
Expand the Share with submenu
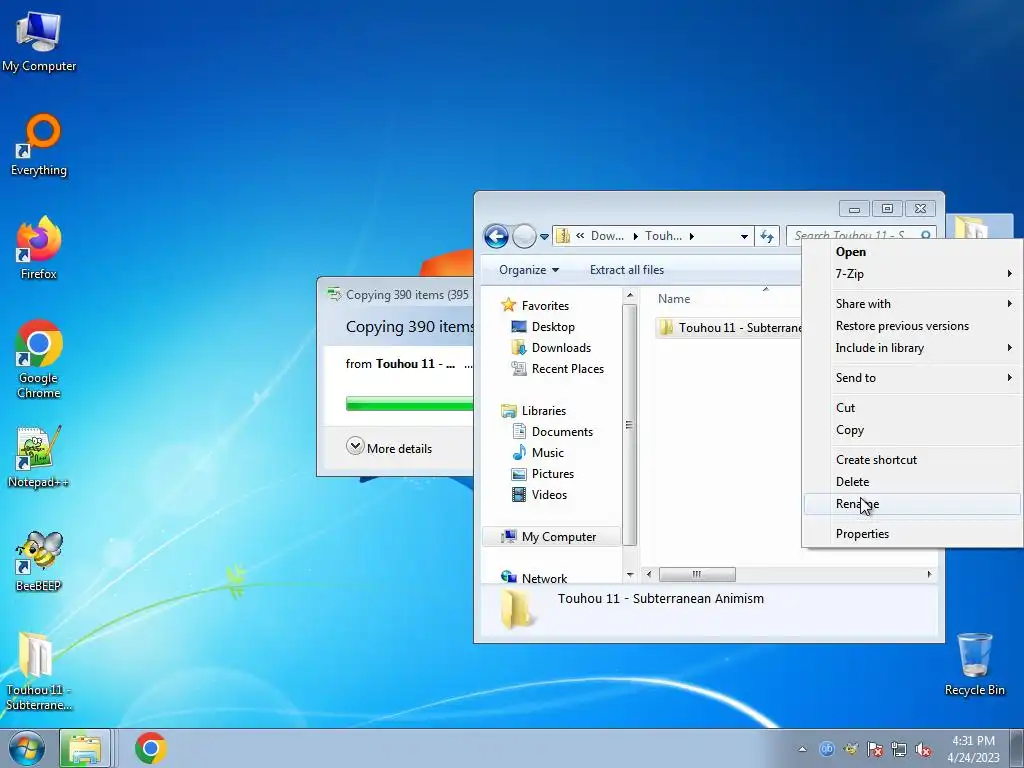(x=913, y=304)
